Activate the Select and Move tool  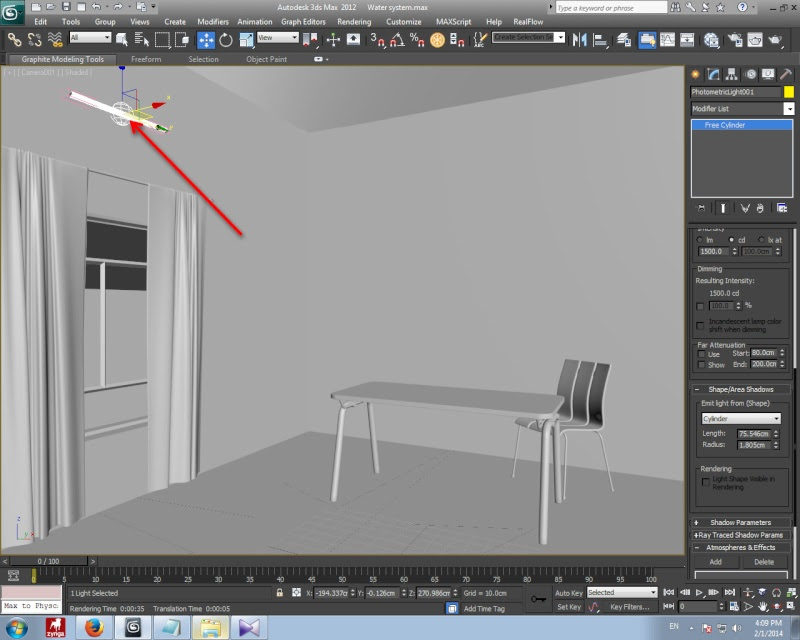pyautogui.click(x=206, y=39)
